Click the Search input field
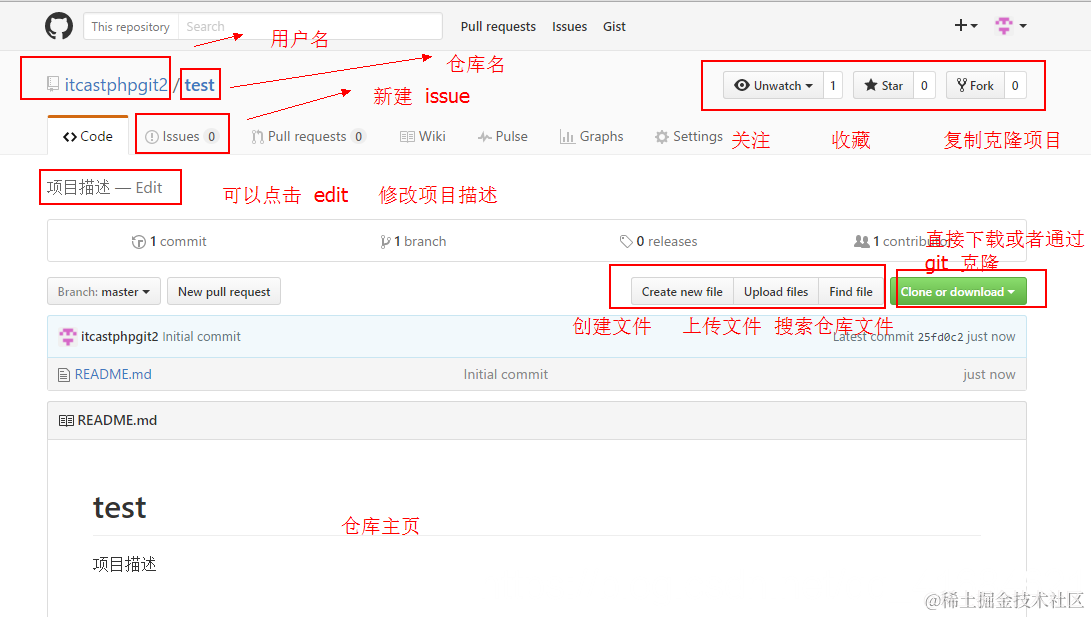Image resolution: width=1091 pixels, height=617 pixels. 310,26
